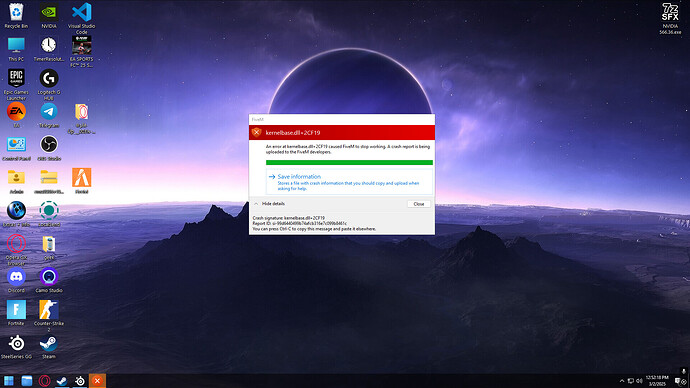This screenshot has height=388, width=690.
Task: Open the Opera GX Browser desktop icon
Action: (x=16, y=250)
